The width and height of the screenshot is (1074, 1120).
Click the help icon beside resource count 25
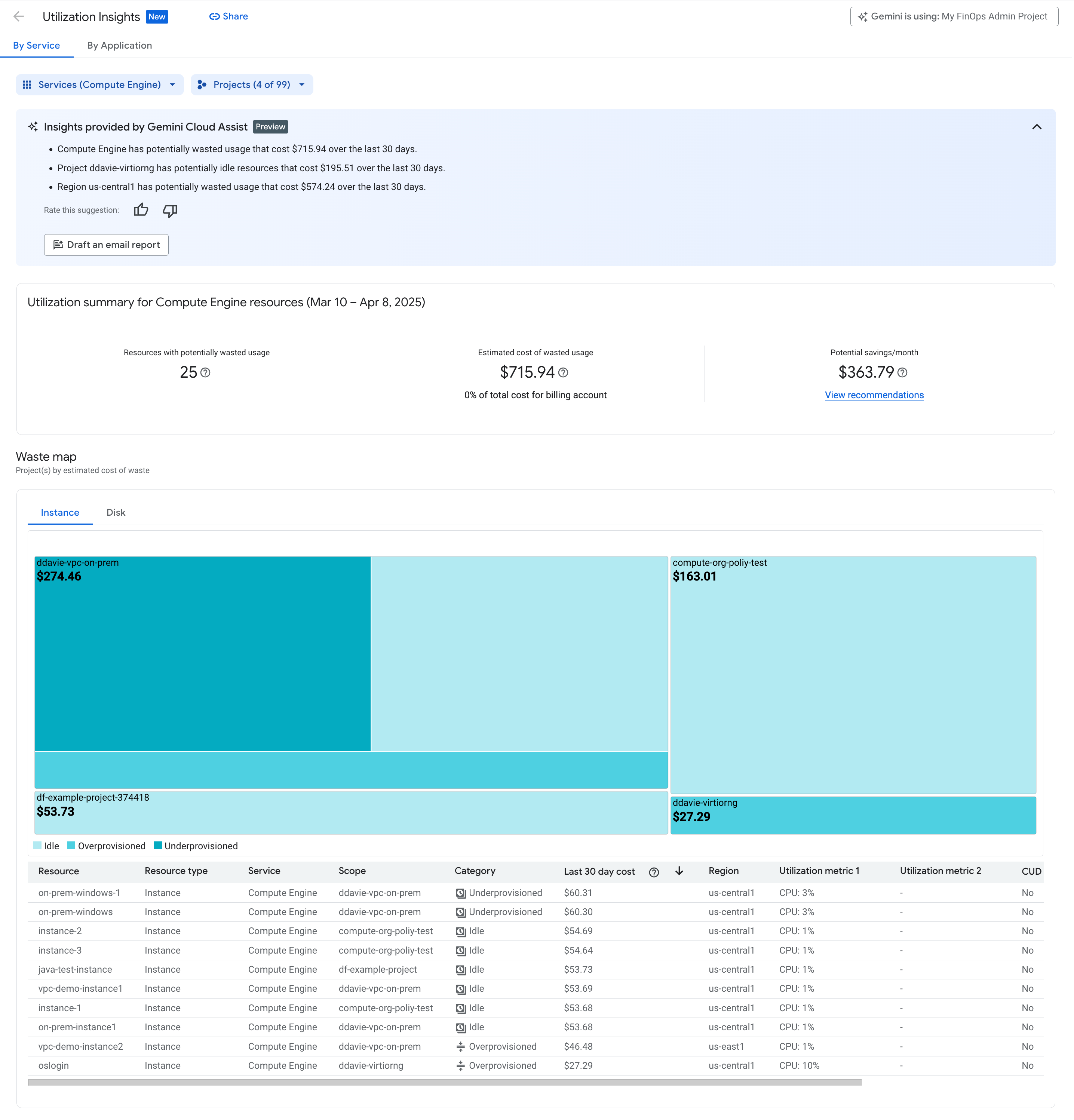click(206, 372)
